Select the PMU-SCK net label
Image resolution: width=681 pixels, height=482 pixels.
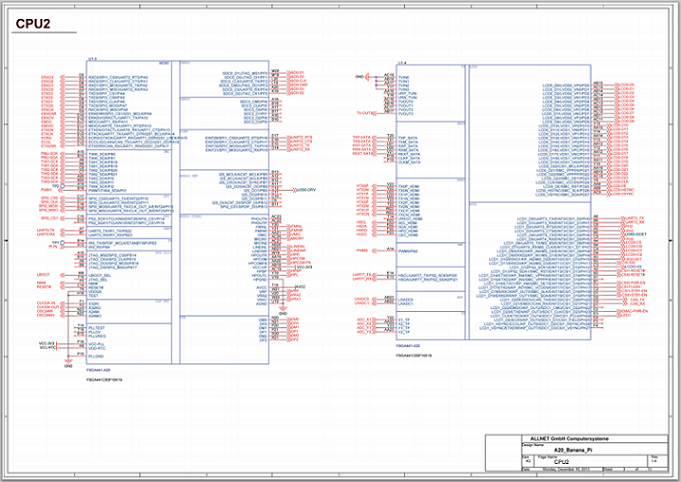(x=49, y=154)
